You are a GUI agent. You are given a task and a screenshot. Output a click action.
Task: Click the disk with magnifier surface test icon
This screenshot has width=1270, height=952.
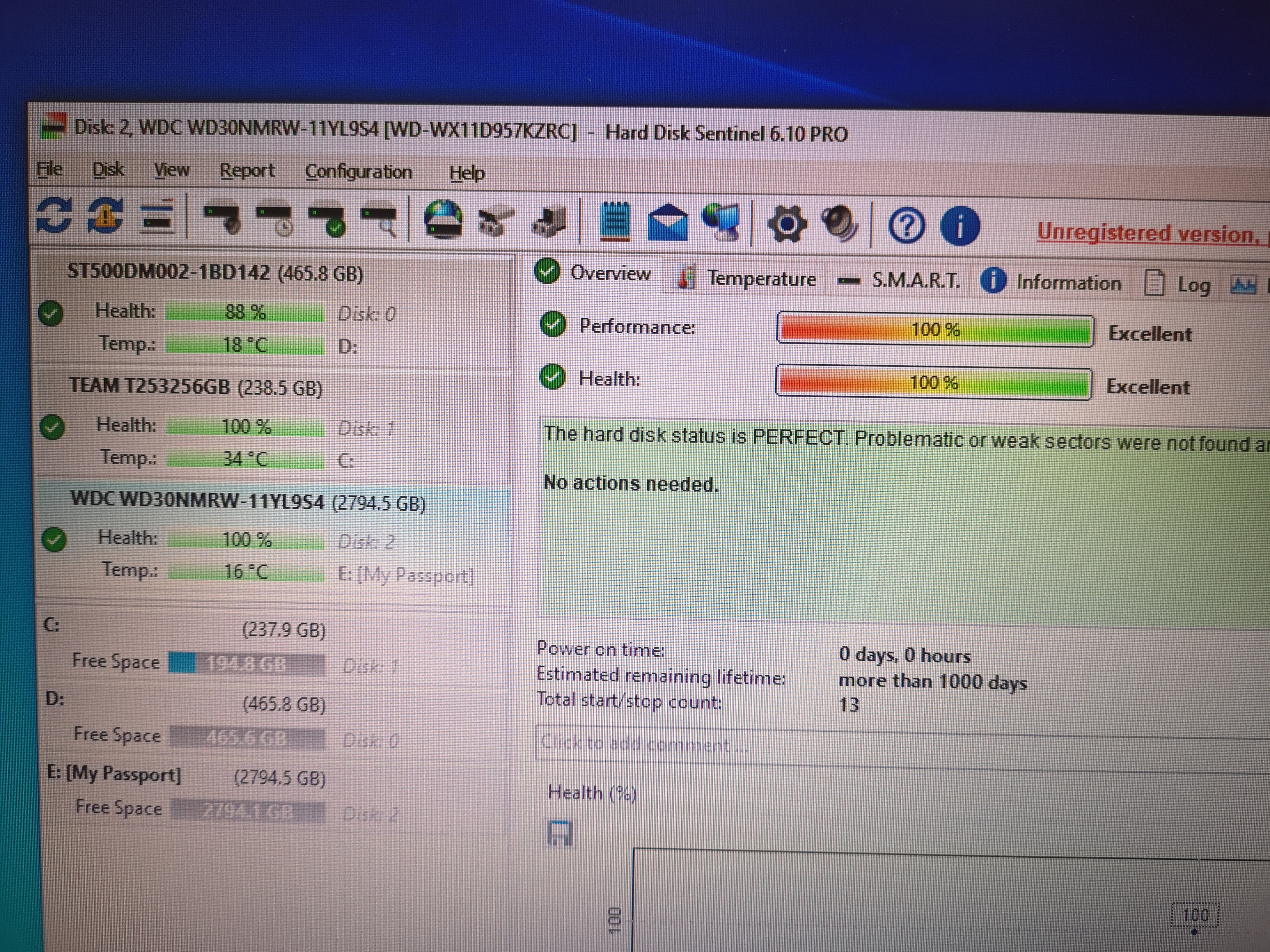pos(379,222)
